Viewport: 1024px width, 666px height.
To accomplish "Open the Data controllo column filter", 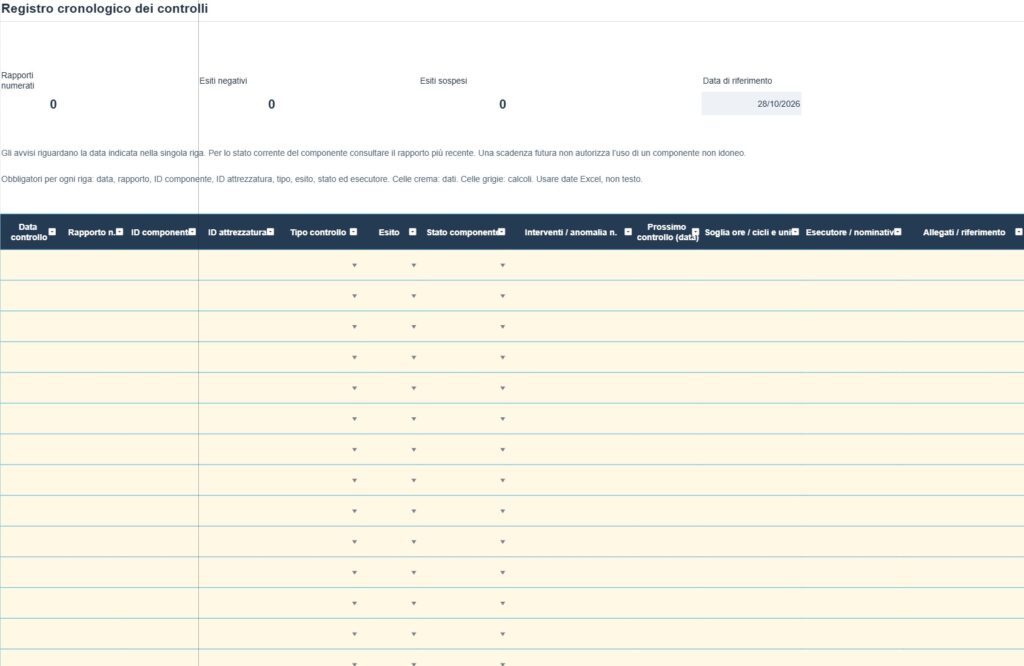I will pos(52,232).
